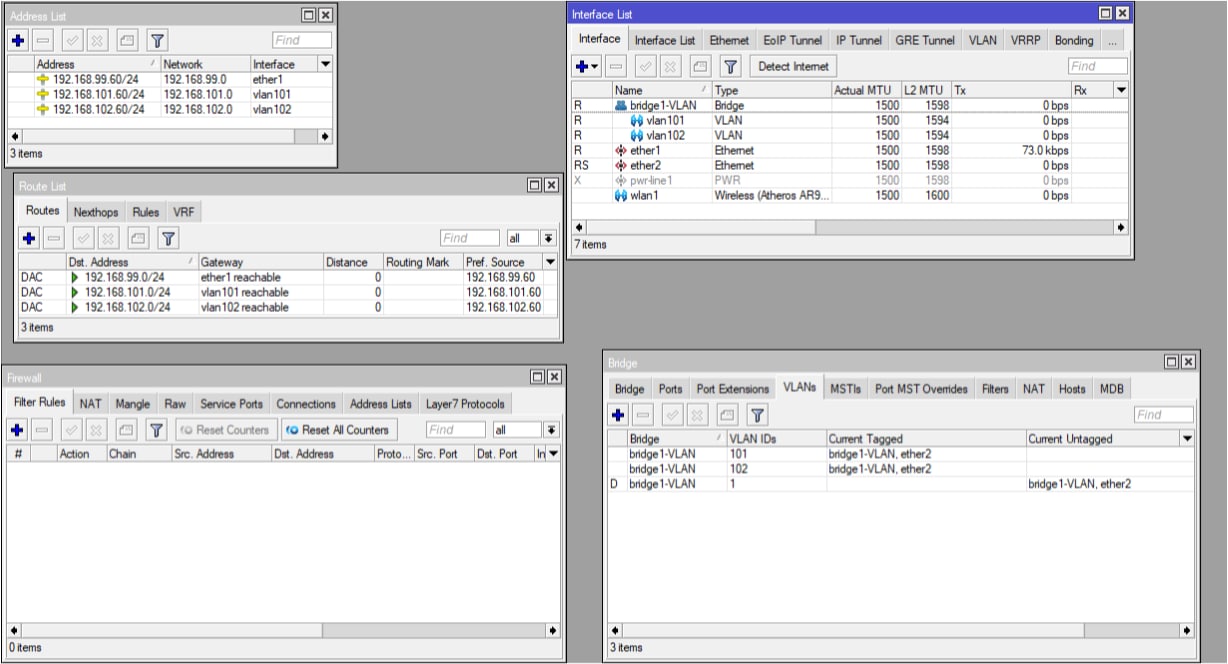
Task: Open filter in Route List window
Action: [168, 238]
